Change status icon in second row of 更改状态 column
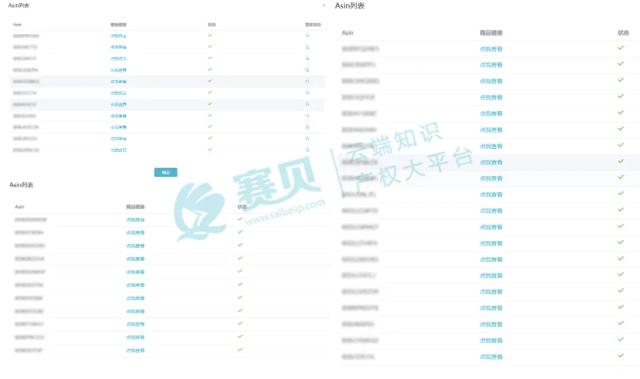The height and width of the screenshot is (379, 640). tap(307, 47)
